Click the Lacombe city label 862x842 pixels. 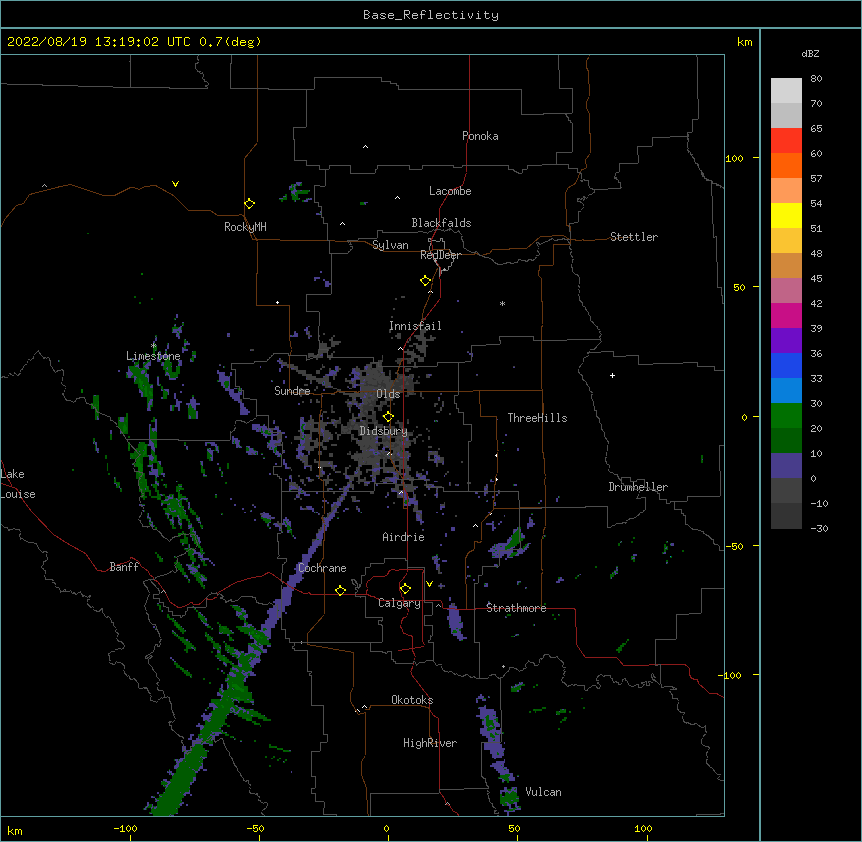pyautogui.click(x=450, y=191)
